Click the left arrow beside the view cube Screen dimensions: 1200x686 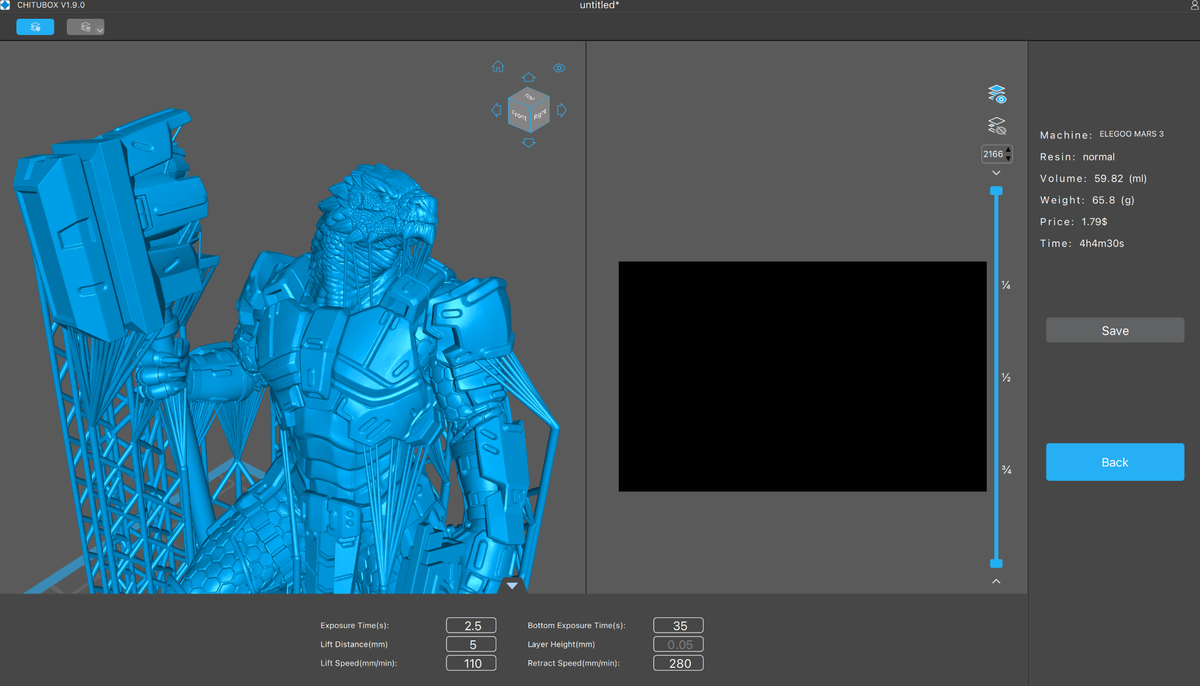click(x=496, y=110)
